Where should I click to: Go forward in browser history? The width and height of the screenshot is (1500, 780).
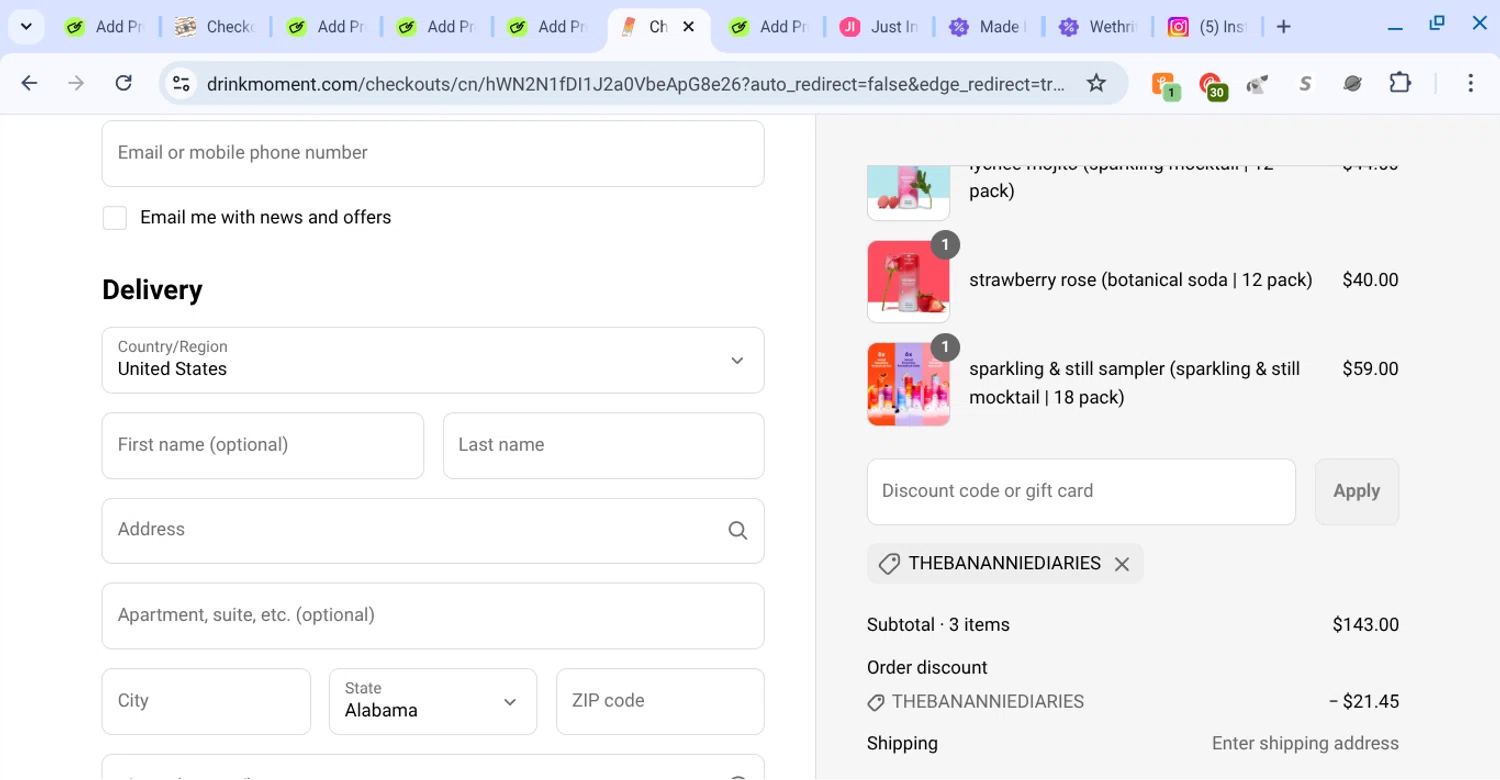click(76, 83)
